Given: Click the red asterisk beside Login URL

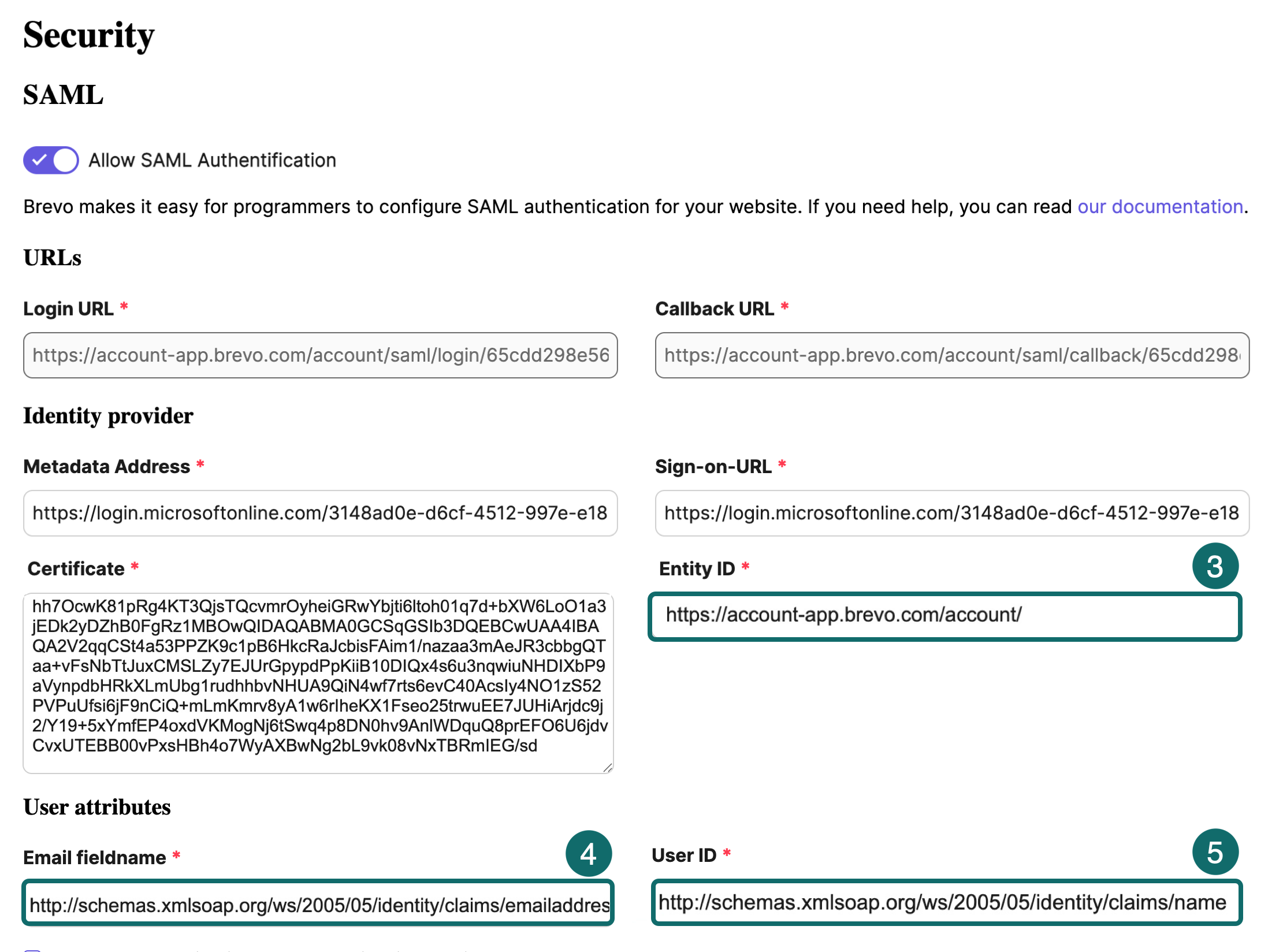Looking at the screenshot, I should [124, 306].
